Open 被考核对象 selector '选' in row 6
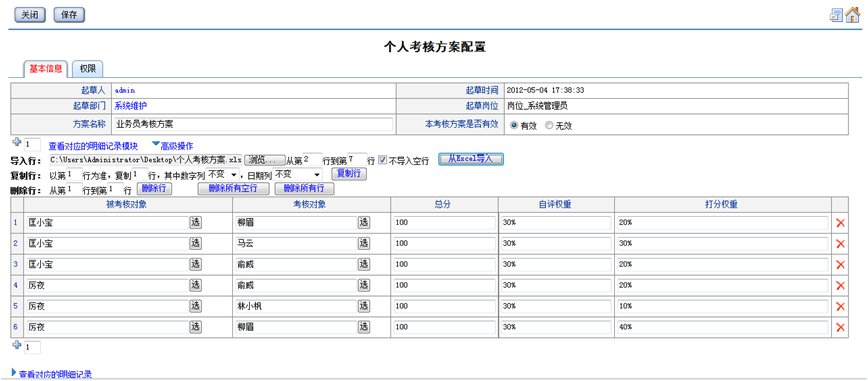Screen dimensions: 868x381 pyautogui.click(x=195, y=327)
